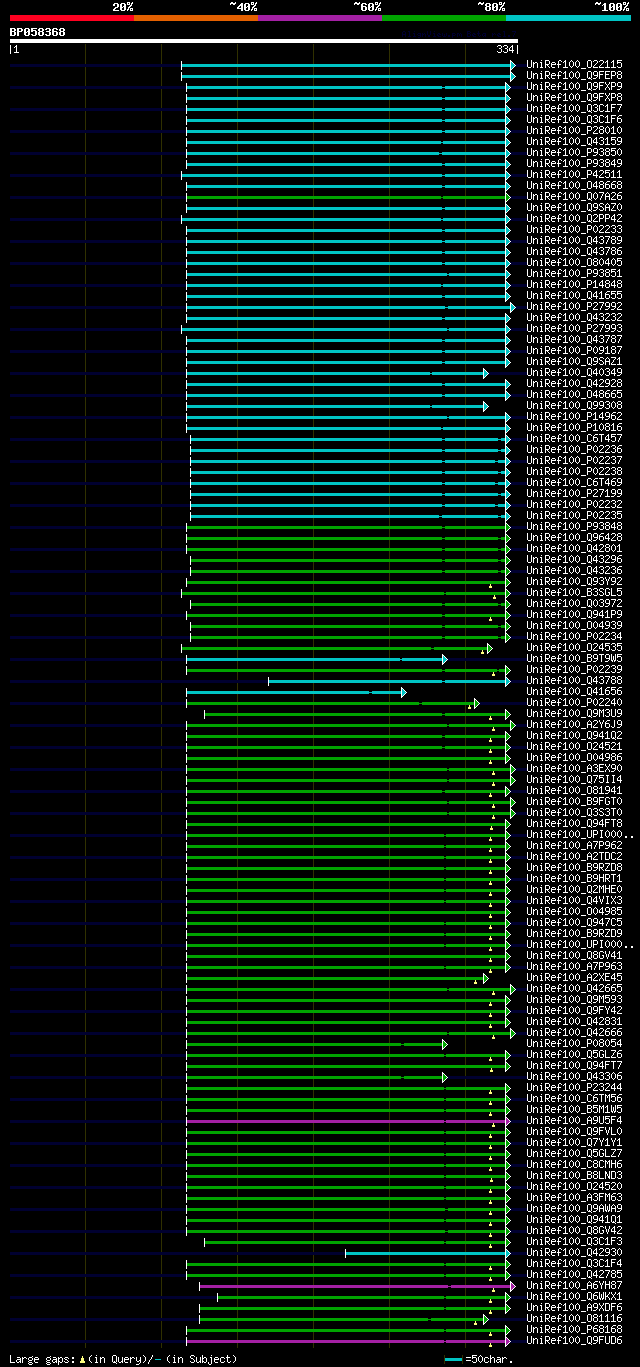This screenshot has height=1367, width=640.
Task: Select hit label UniRef100_P27199
Action: [574, 493]
